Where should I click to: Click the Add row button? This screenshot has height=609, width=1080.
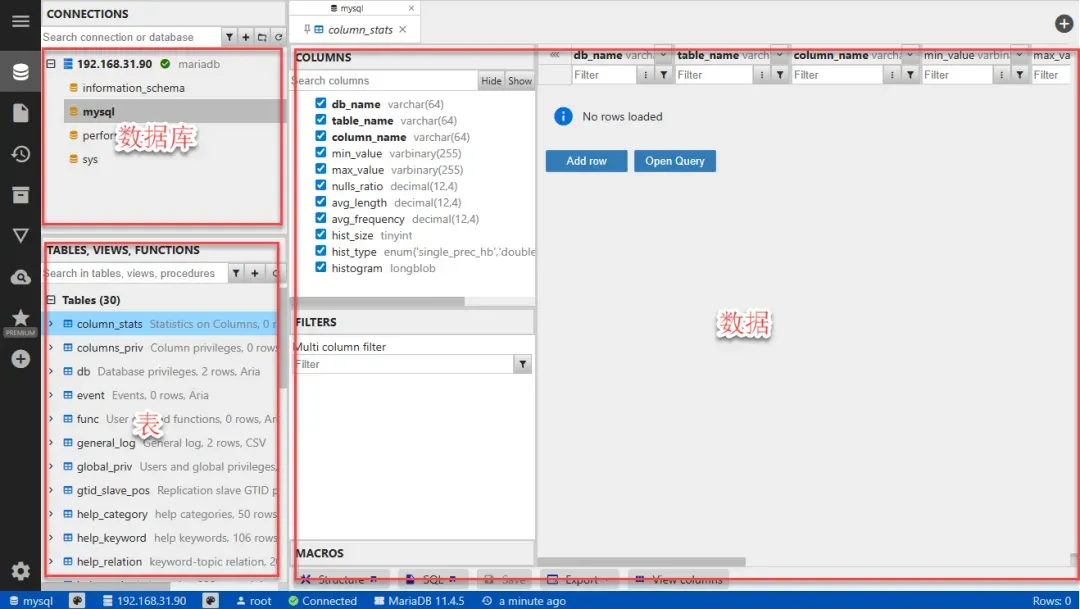pyautogui.click(x=586, y=161)
